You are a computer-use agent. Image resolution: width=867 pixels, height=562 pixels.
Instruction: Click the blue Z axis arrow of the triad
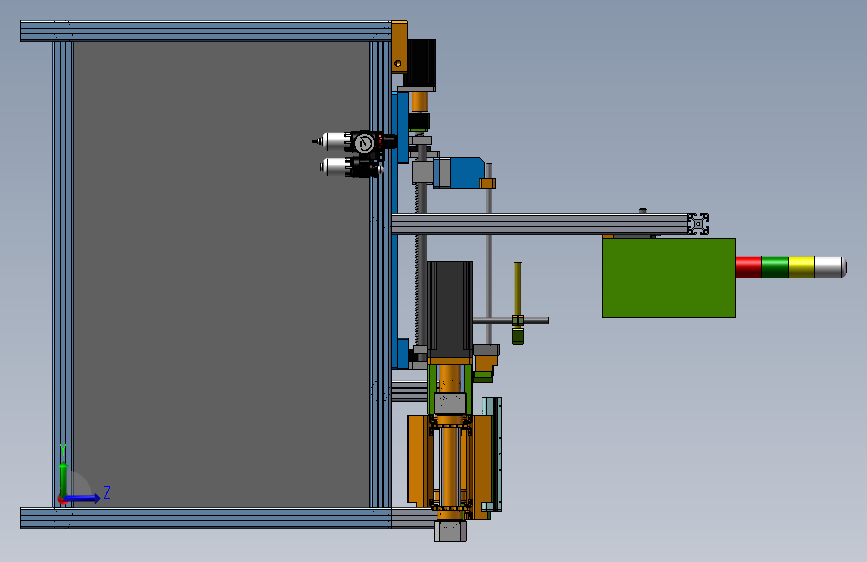pos(83,498)
